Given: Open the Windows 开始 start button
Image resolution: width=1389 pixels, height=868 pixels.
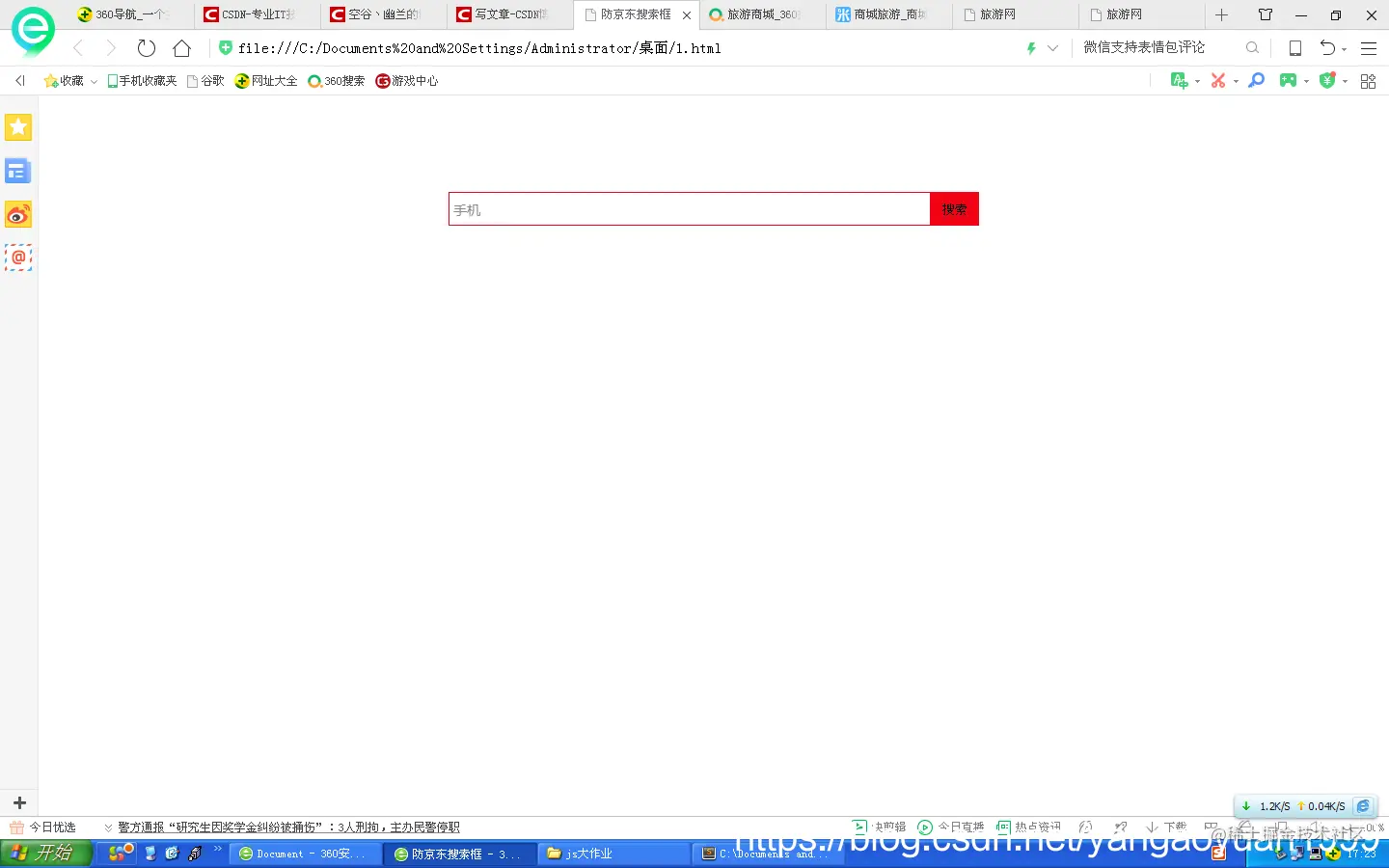Looking at the screenshot, I should (46, 853).
